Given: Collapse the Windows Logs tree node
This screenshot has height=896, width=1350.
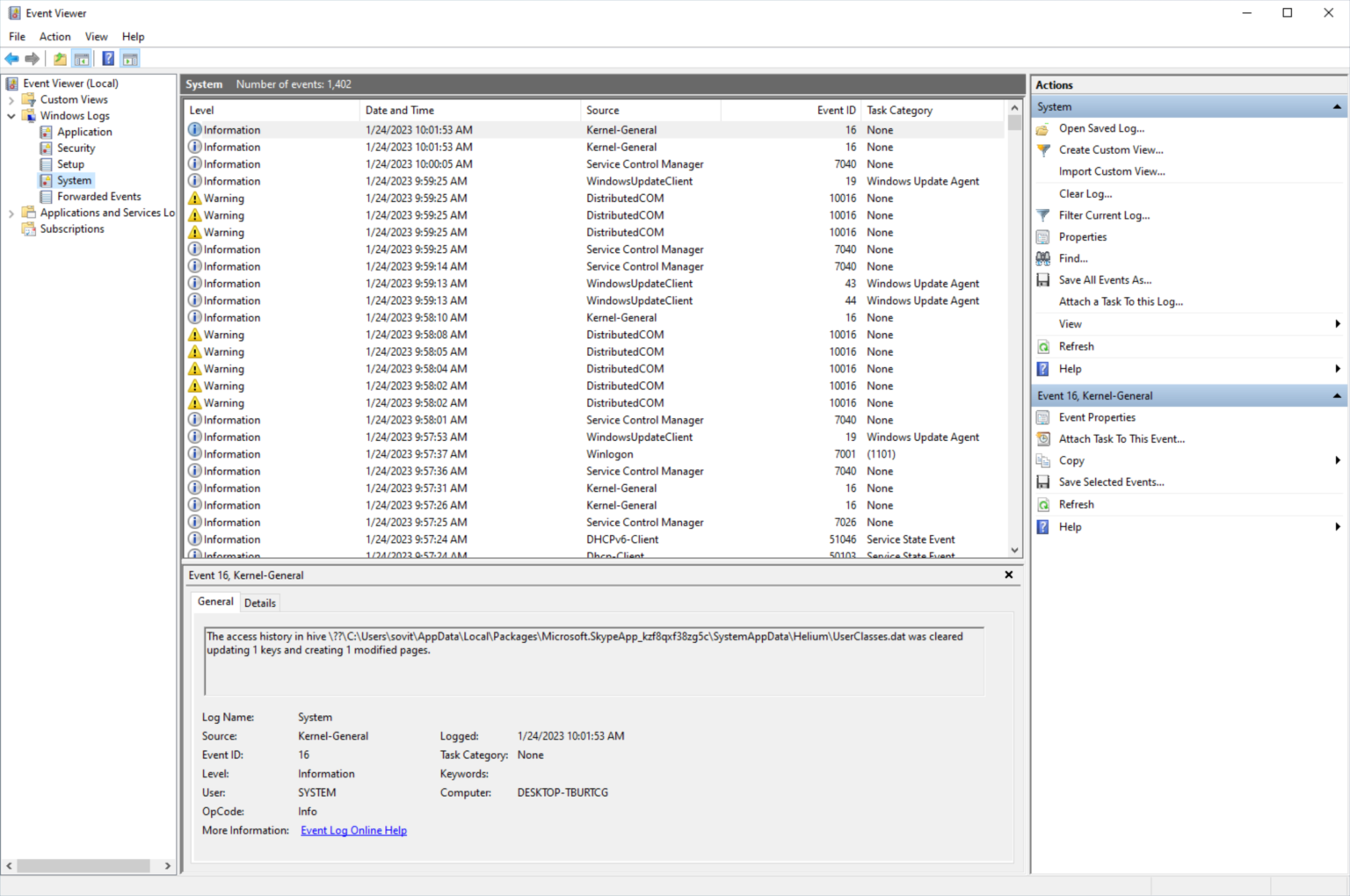Looking at the screenshot, I should click(x=11, y=115).
